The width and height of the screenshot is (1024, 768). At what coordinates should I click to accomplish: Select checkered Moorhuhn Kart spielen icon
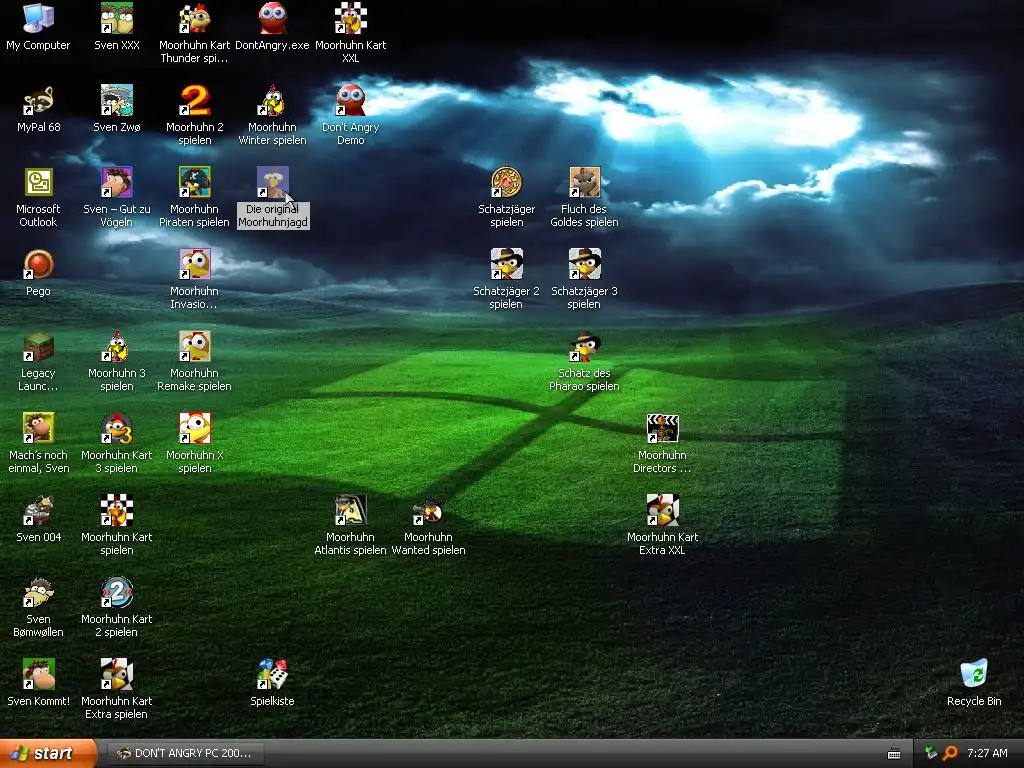[x=116, y=511]
